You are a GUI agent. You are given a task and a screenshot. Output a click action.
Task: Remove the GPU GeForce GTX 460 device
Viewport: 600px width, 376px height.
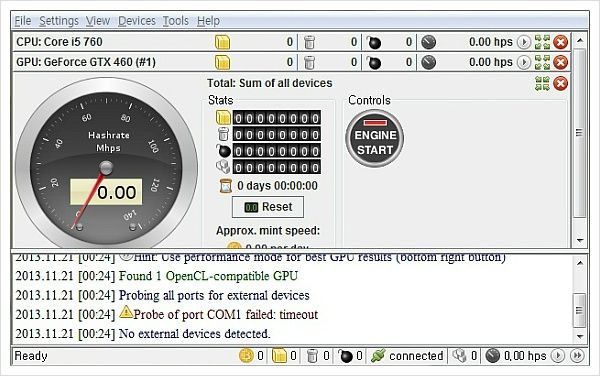click(561, 62)
